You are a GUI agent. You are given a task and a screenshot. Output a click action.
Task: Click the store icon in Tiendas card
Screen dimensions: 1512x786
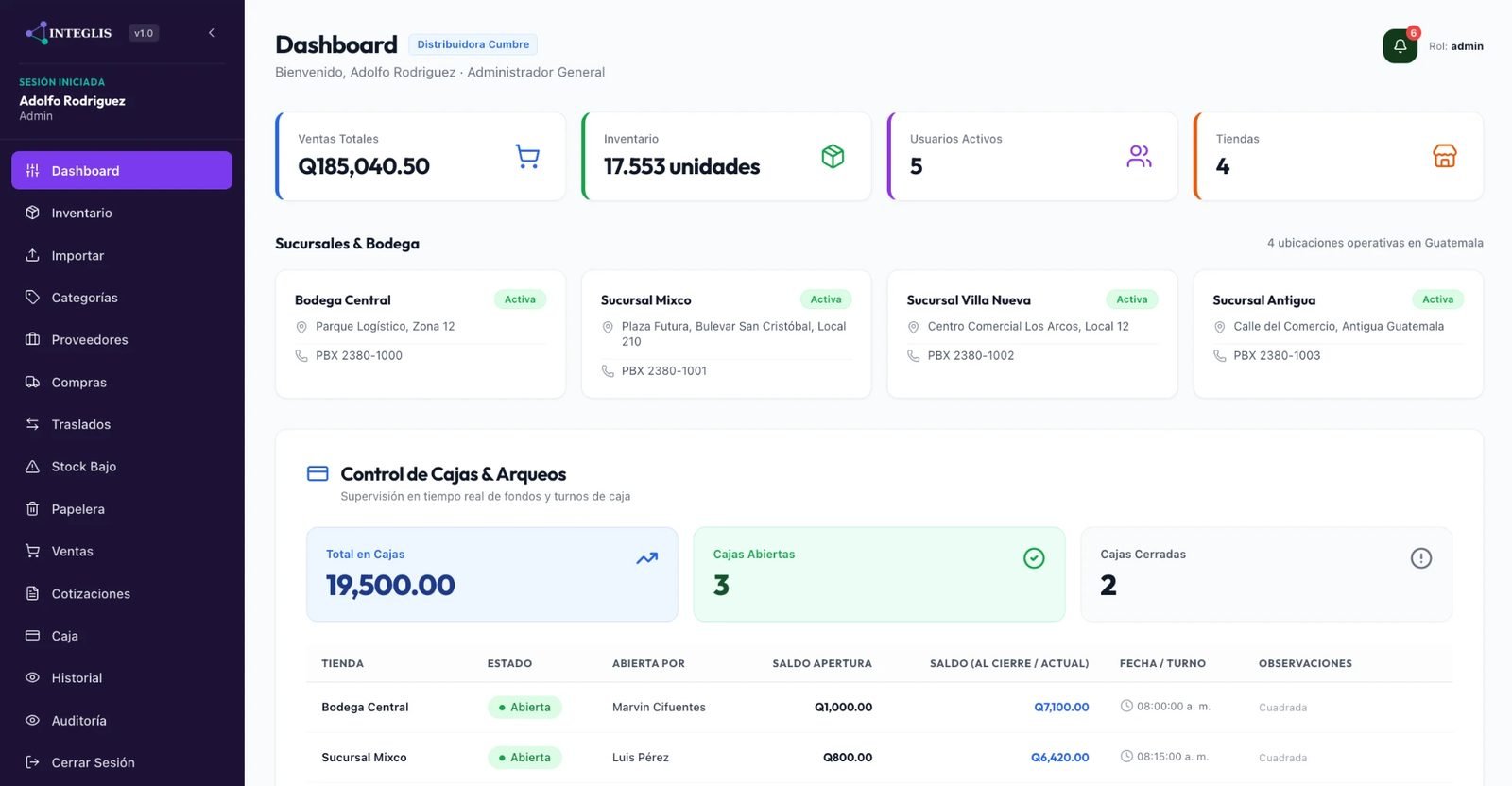(x=1445, y=156)
